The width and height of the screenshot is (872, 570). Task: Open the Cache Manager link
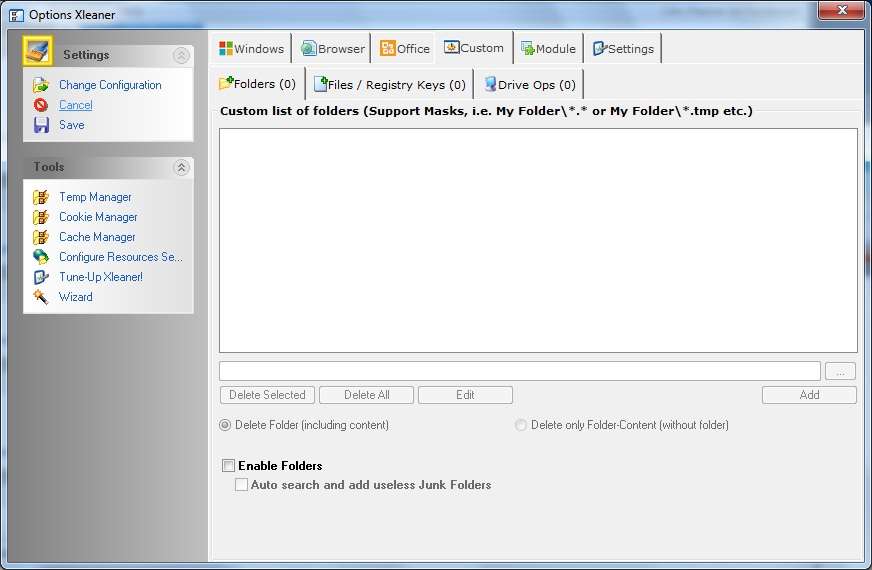click(x=97, y=237)
